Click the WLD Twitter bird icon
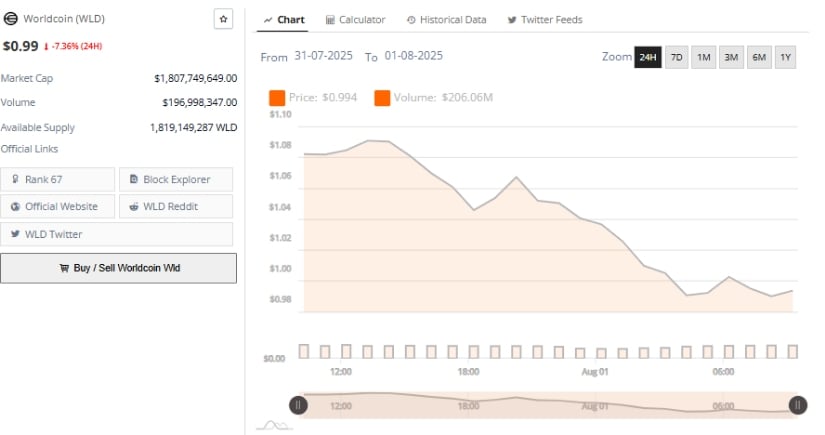825x435 pixels. point(15,234)
